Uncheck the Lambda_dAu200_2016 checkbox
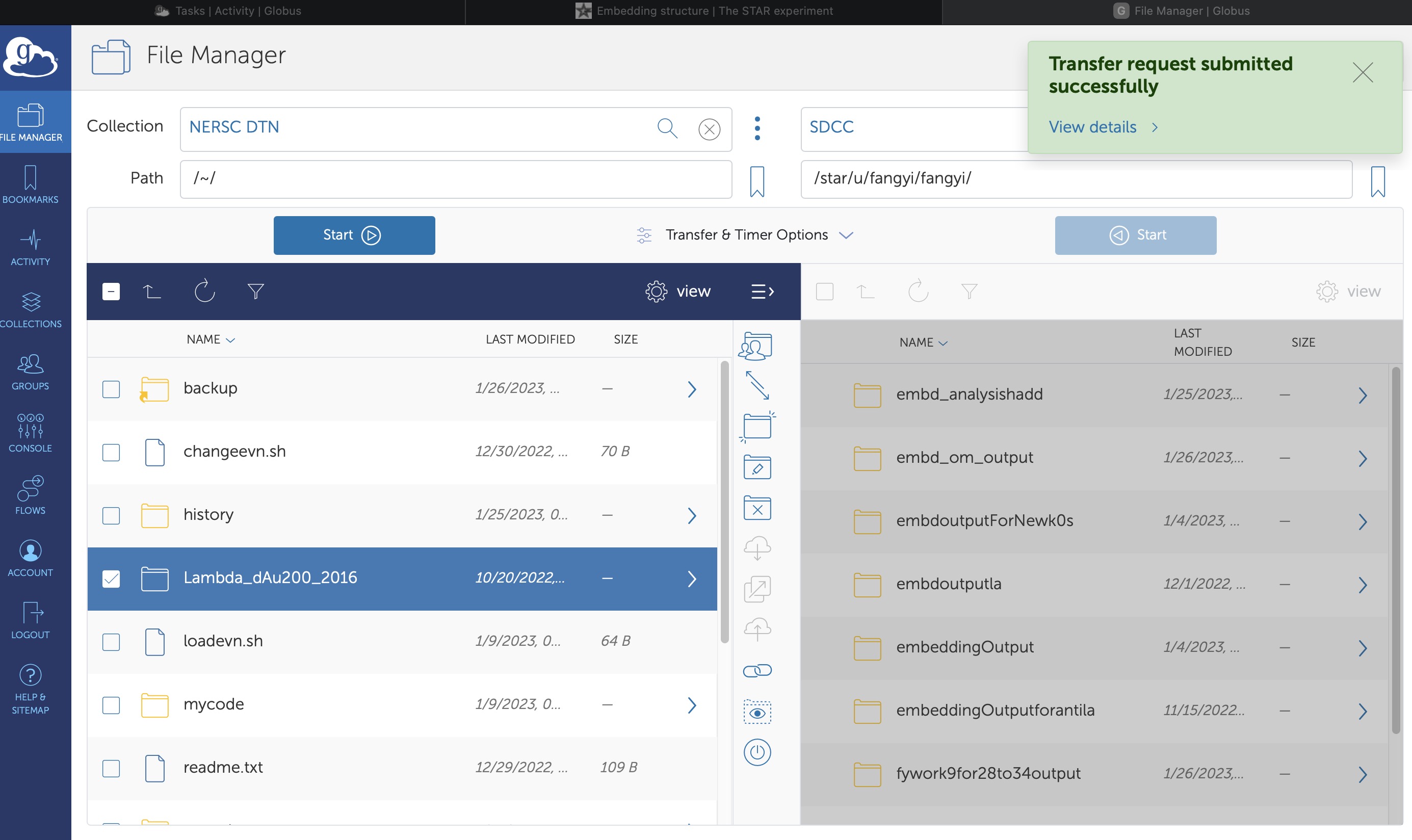The width and height of the screenshot is (1412, 840). tap(111, 579)
